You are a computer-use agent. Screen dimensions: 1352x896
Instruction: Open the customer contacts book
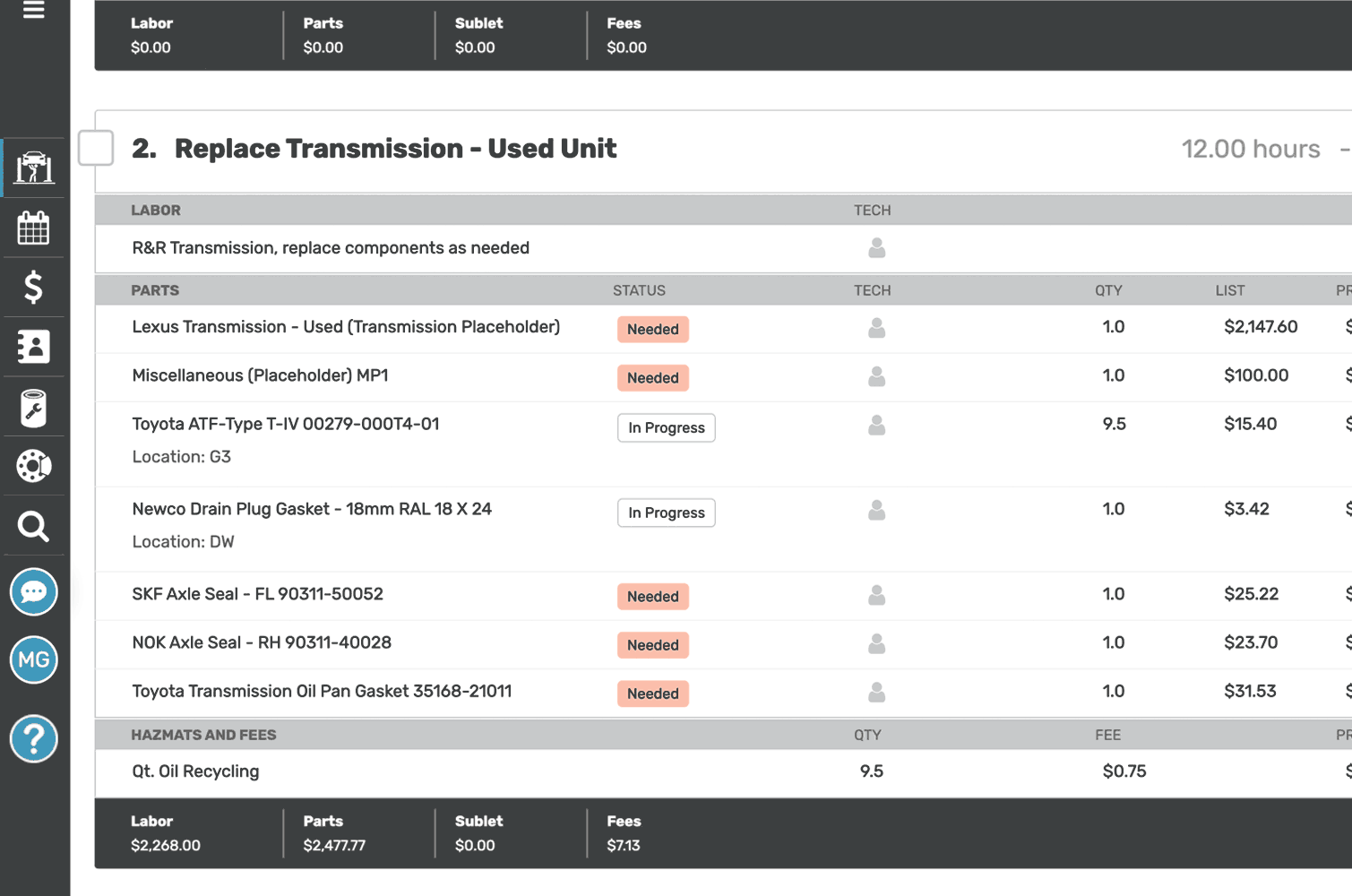[x=33, y=347]
